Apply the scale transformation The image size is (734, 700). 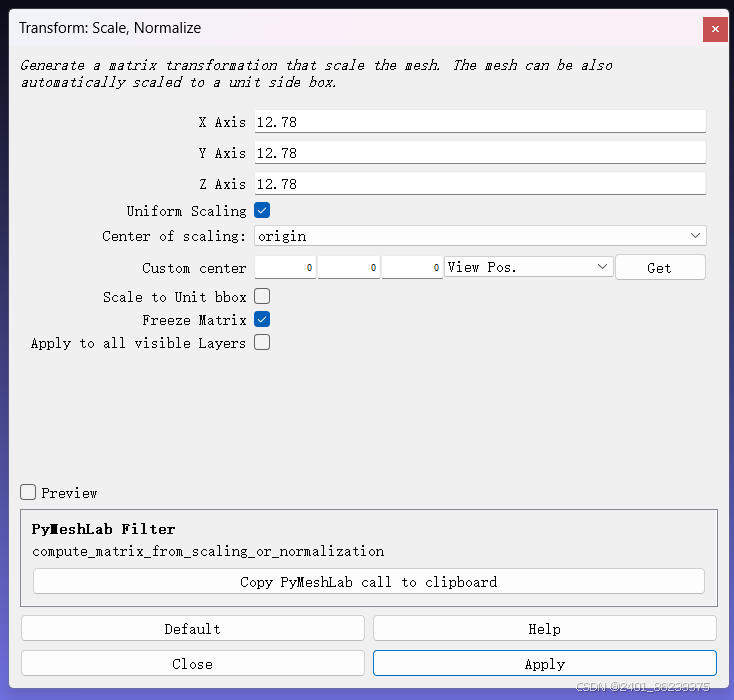(544, 663)
